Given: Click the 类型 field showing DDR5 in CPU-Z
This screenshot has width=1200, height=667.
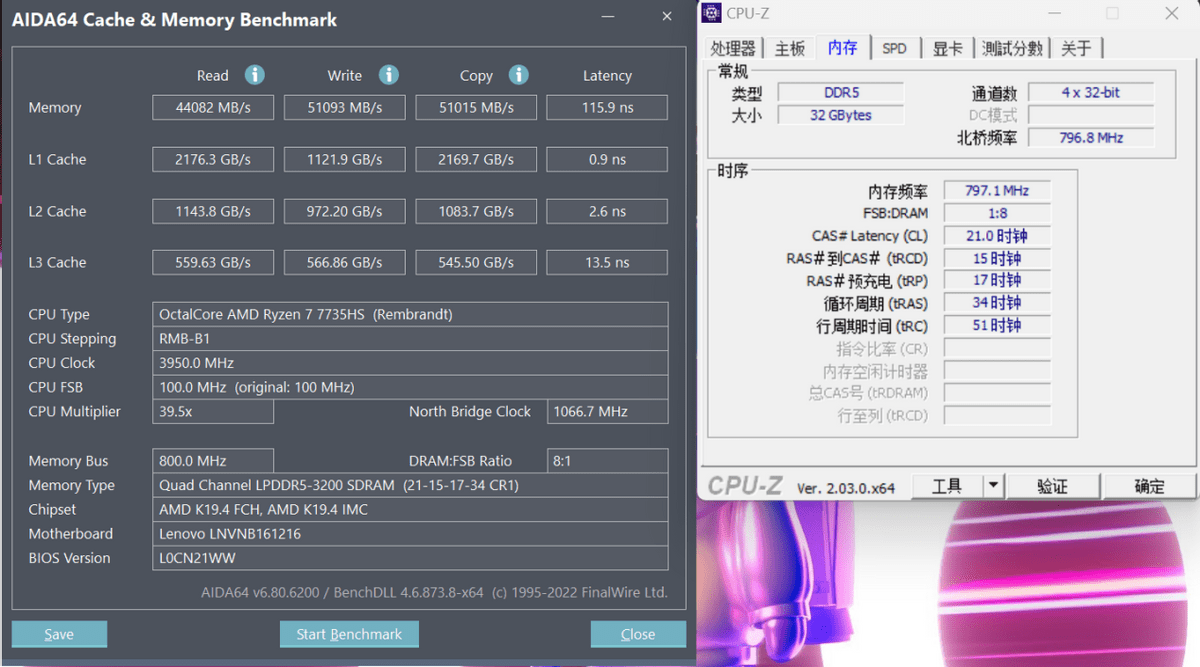Looking at the screenshot, I should (x=840, y=92).
